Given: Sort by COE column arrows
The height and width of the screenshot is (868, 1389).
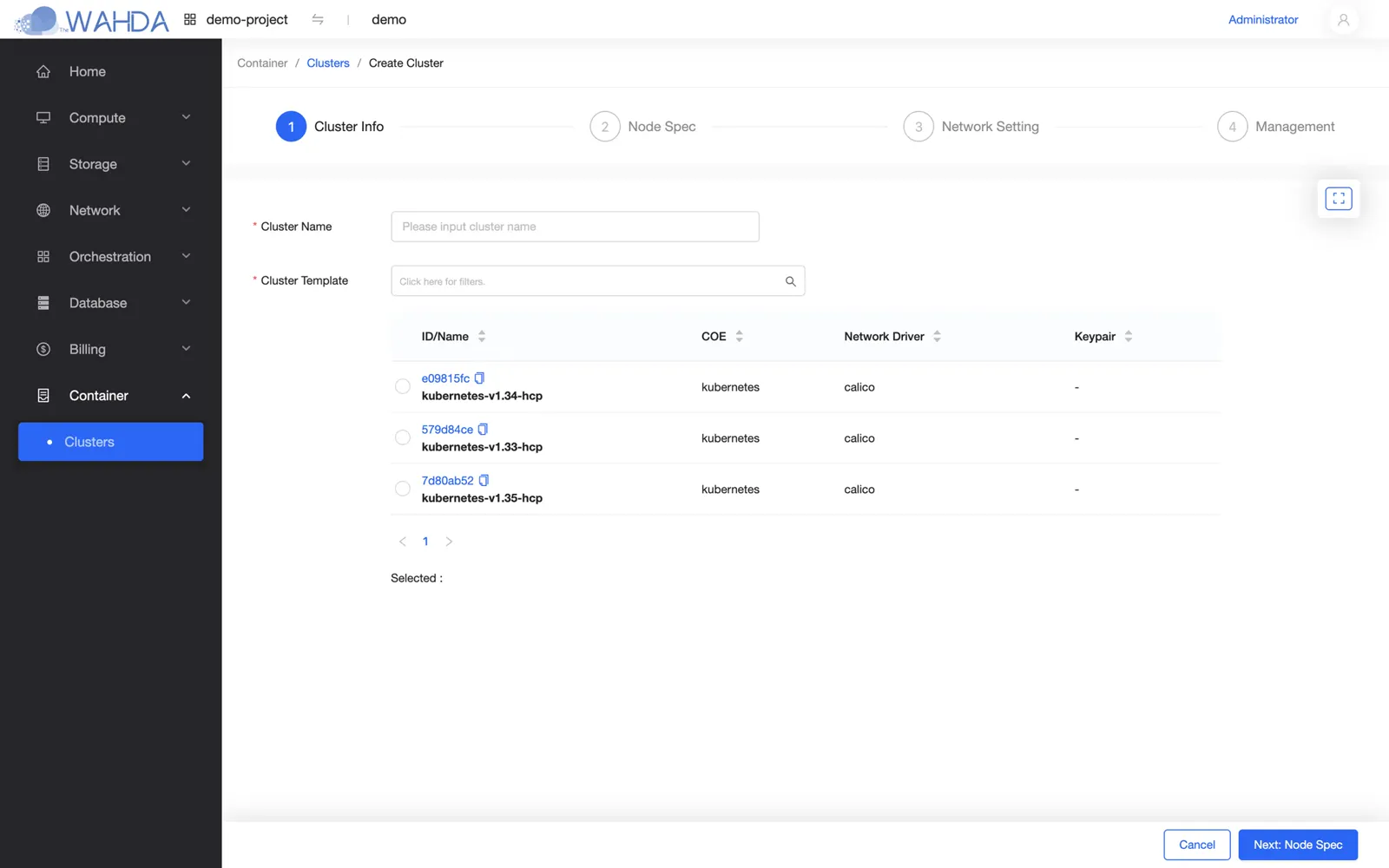Looking at the screenshot, I should pyautogui.click(x=740, y=336).
